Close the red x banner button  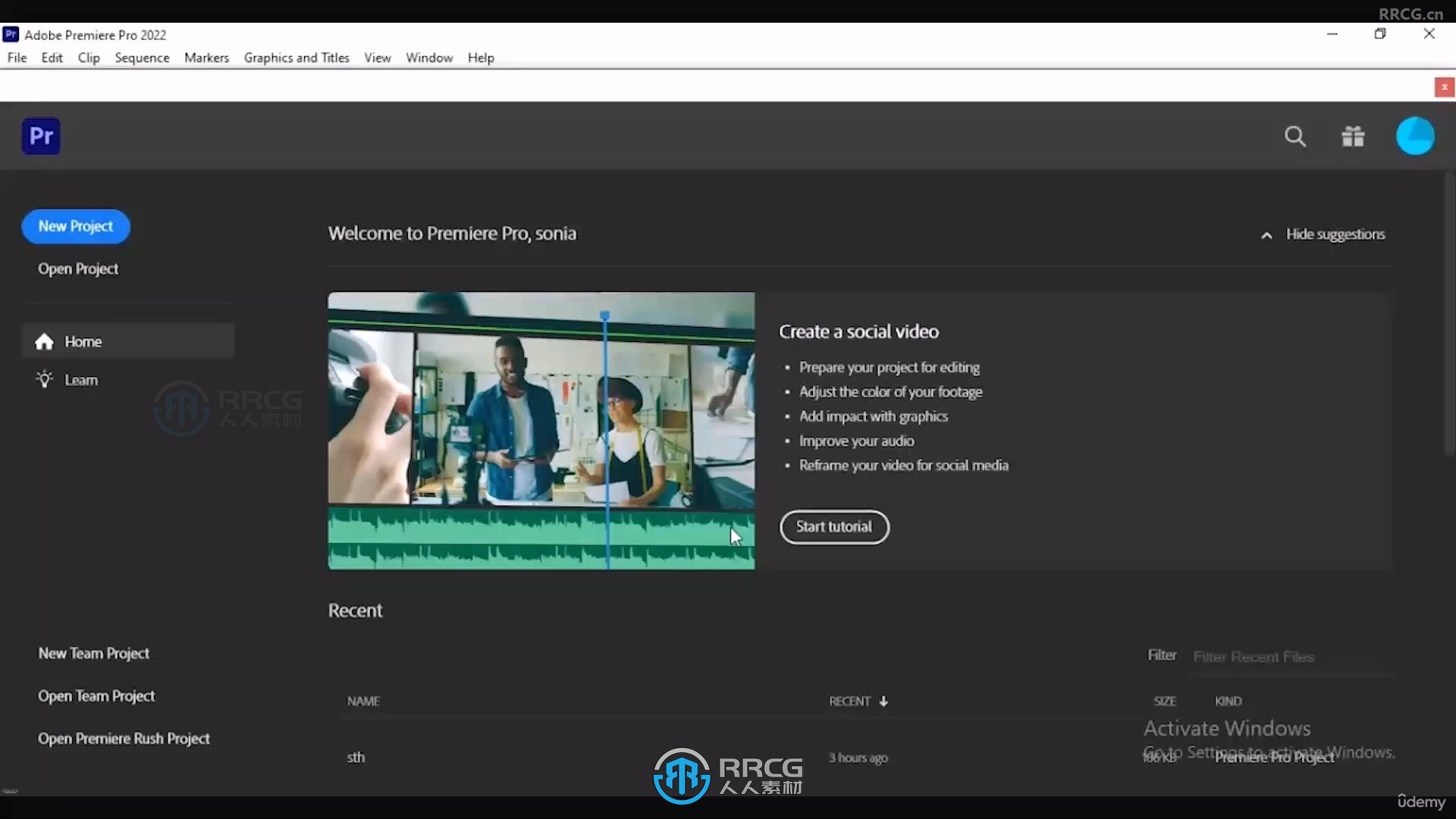tap(1444, 87)
